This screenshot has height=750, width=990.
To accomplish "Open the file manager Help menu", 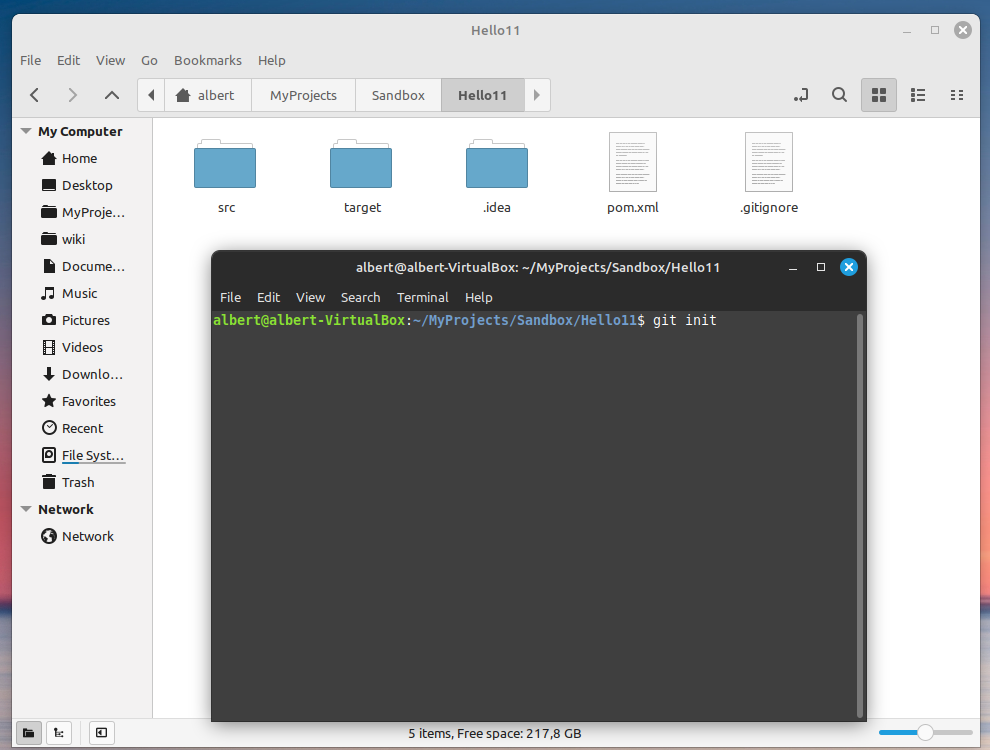I will click(x=271, y=61).
